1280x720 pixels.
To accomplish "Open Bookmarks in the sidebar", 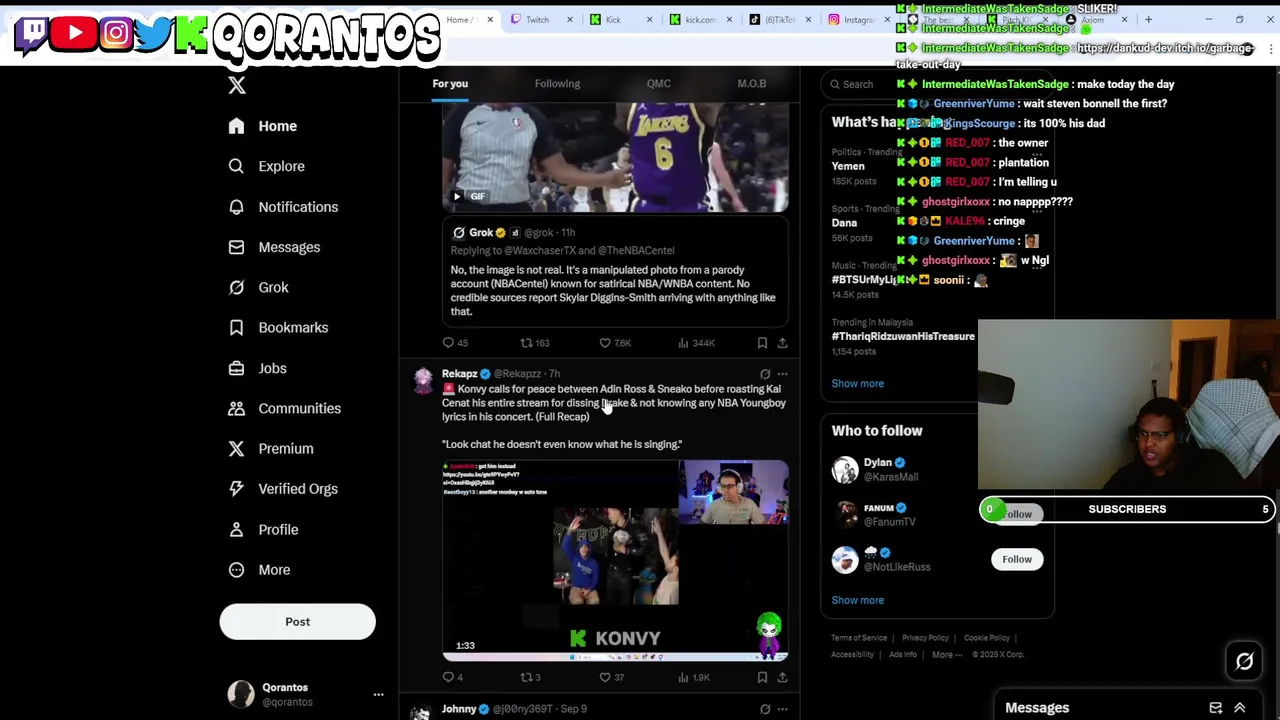I will (279, 327).
